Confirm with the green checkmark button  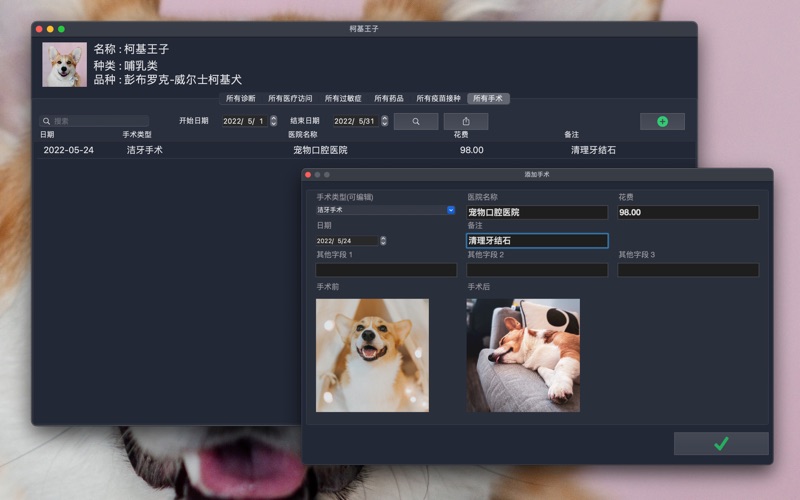pyautogui.click(x=721, y=443)
